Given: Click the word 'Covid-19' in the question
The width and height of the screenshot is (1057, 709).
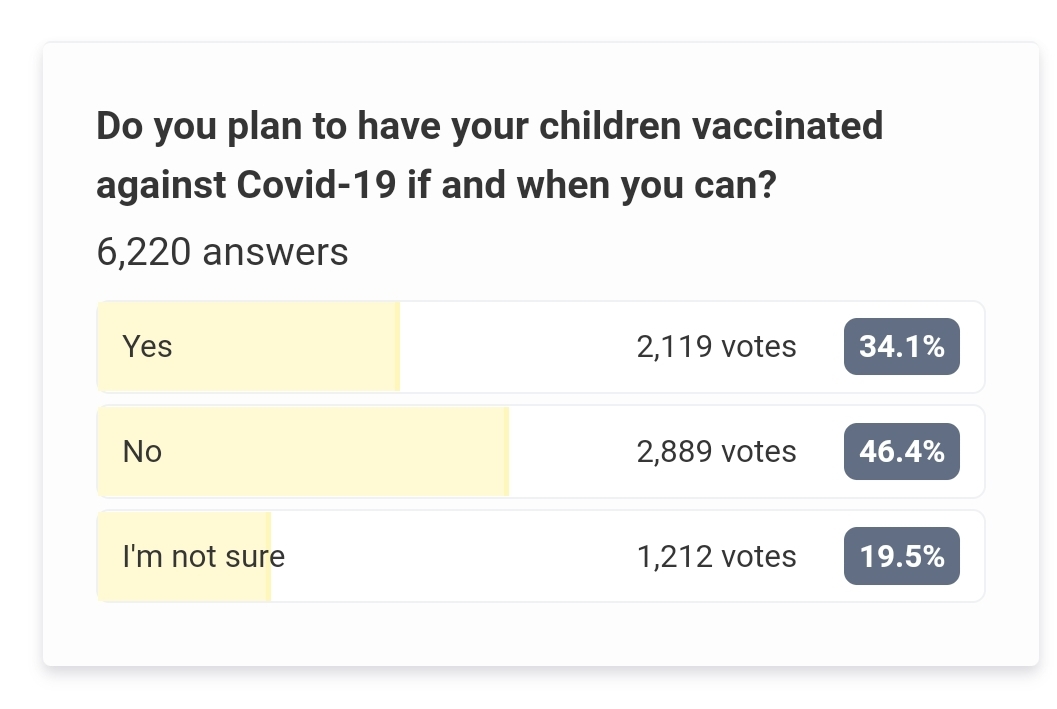Looking at the screenshot, I should click(316, 185).
